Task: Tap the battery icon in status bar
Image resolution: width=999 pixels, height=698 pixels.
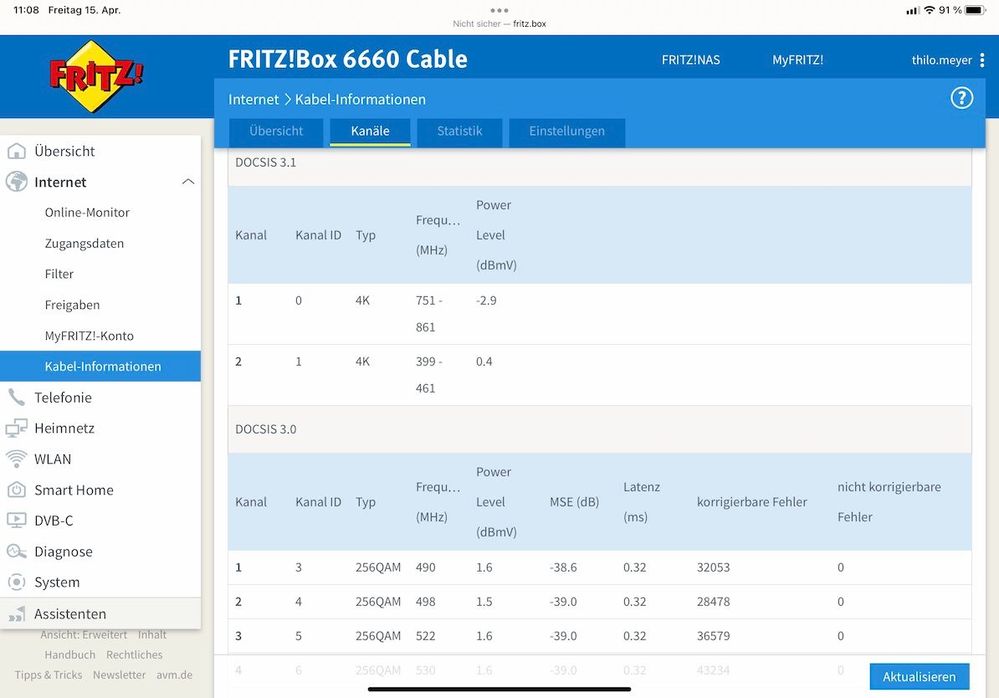Action: coord(975,10)
